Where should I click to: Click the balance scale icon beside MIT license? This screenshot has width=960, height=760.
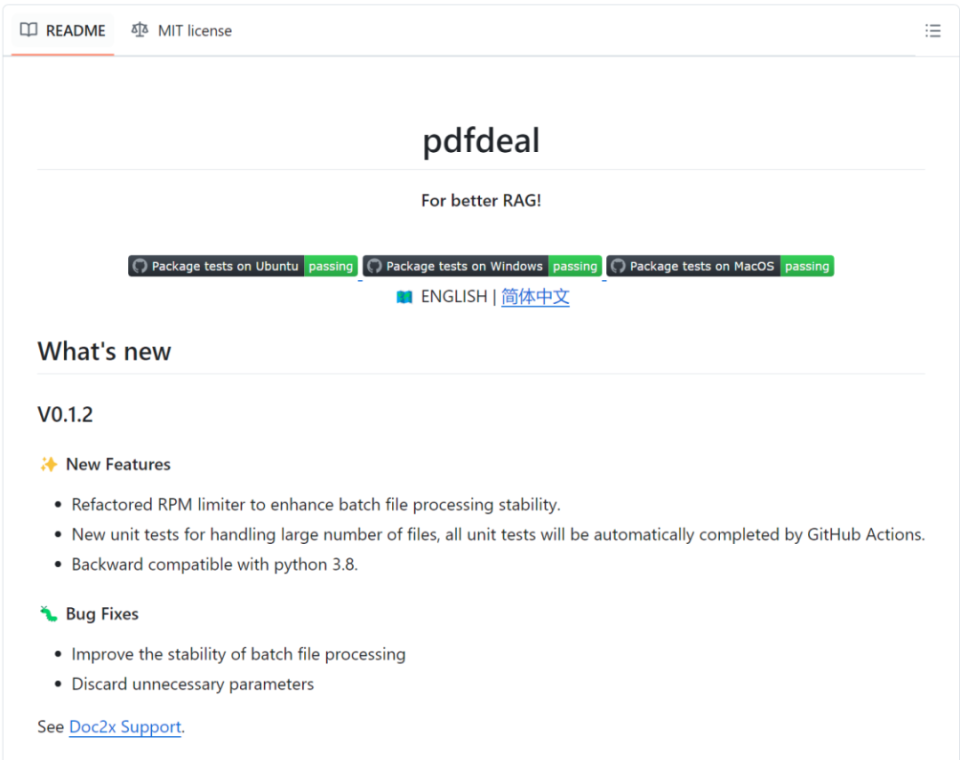[139, 31]
